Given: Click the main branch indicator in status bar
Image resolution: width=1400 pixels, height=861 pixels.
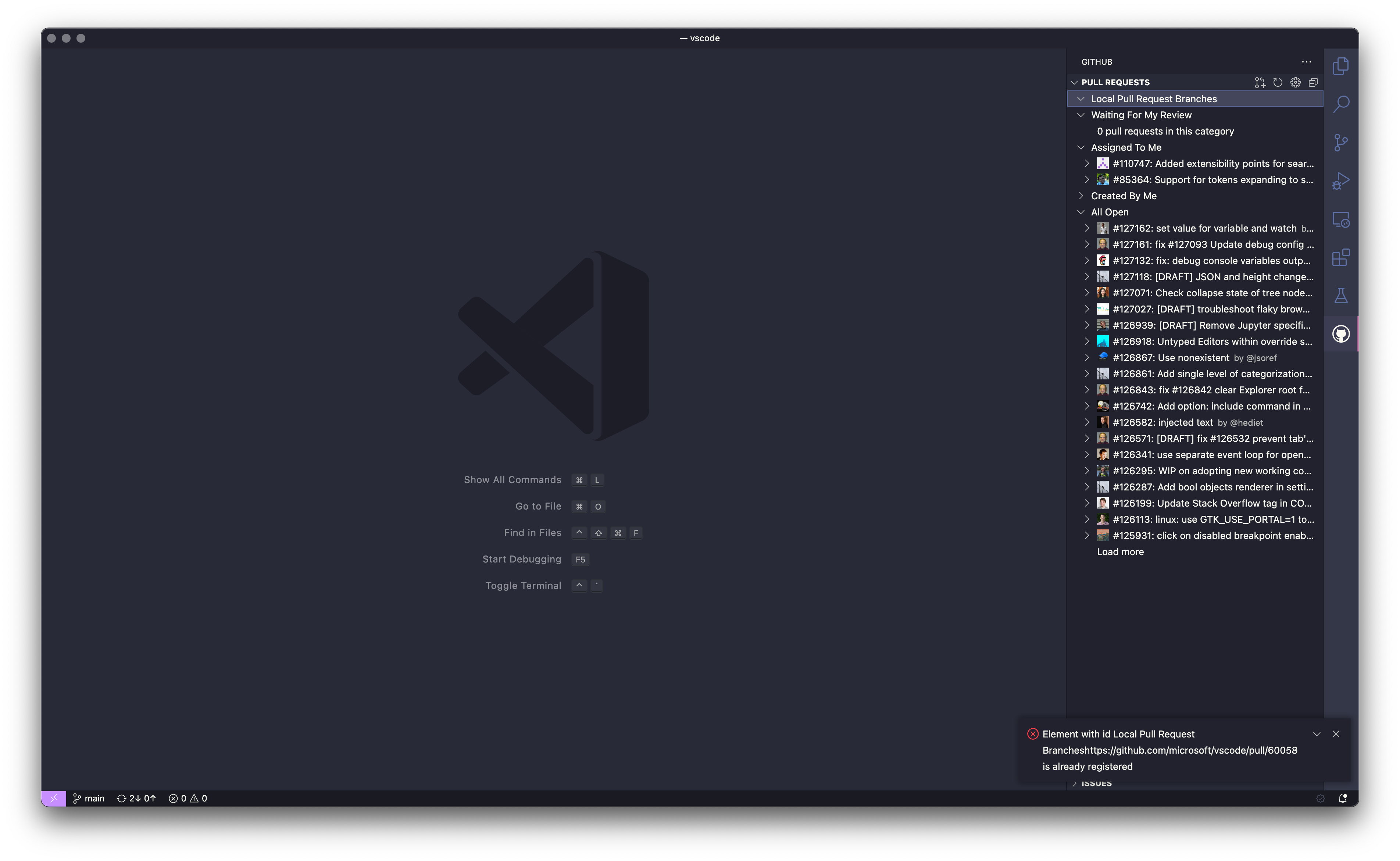Looking at the screenshot, I should click(89, 799).
